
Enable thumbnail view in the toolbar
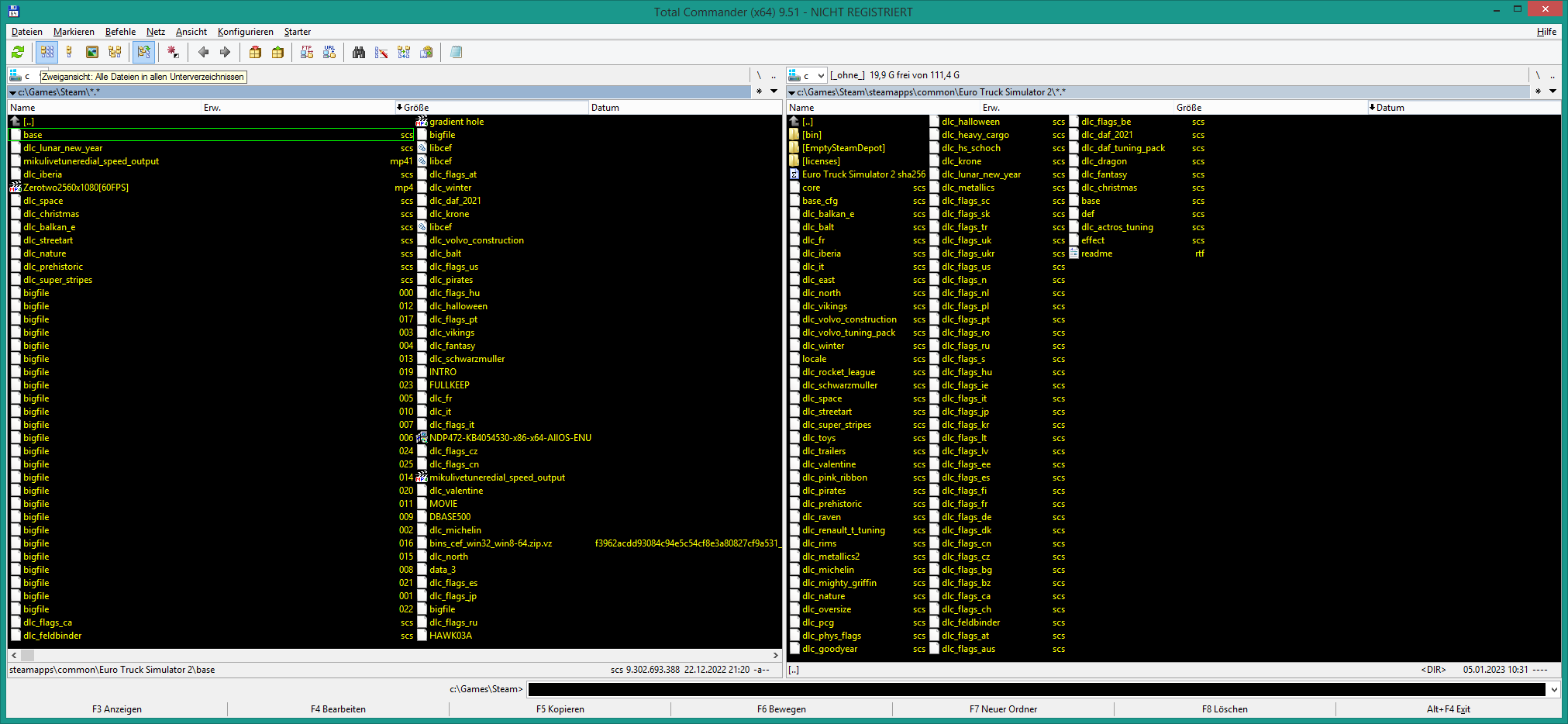coord(92,52)
